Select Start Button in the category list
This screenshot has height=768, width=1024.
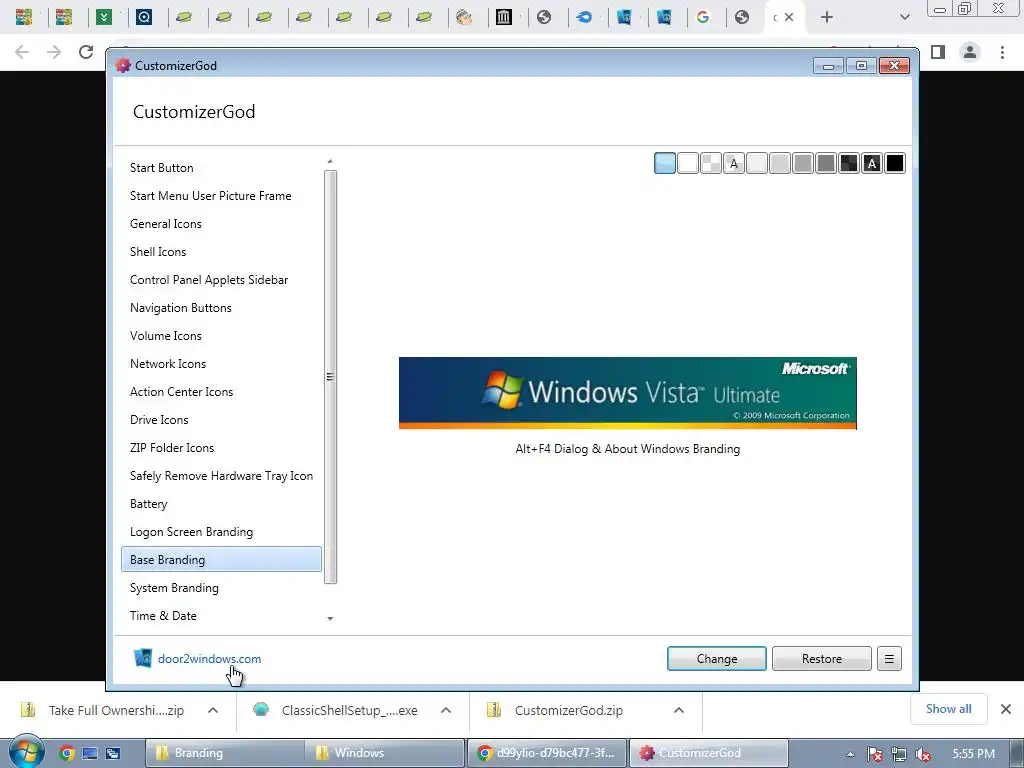[x=221, y=168]
